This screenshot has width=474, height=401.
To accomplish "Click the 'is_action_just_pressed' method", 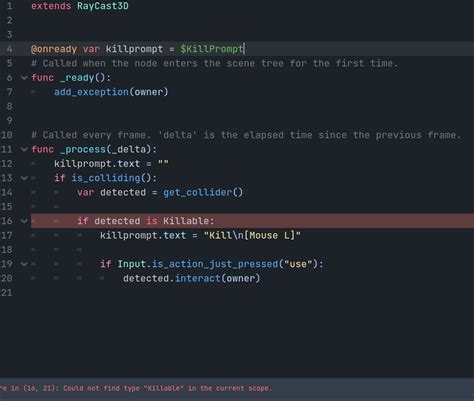I will point(215,264).
